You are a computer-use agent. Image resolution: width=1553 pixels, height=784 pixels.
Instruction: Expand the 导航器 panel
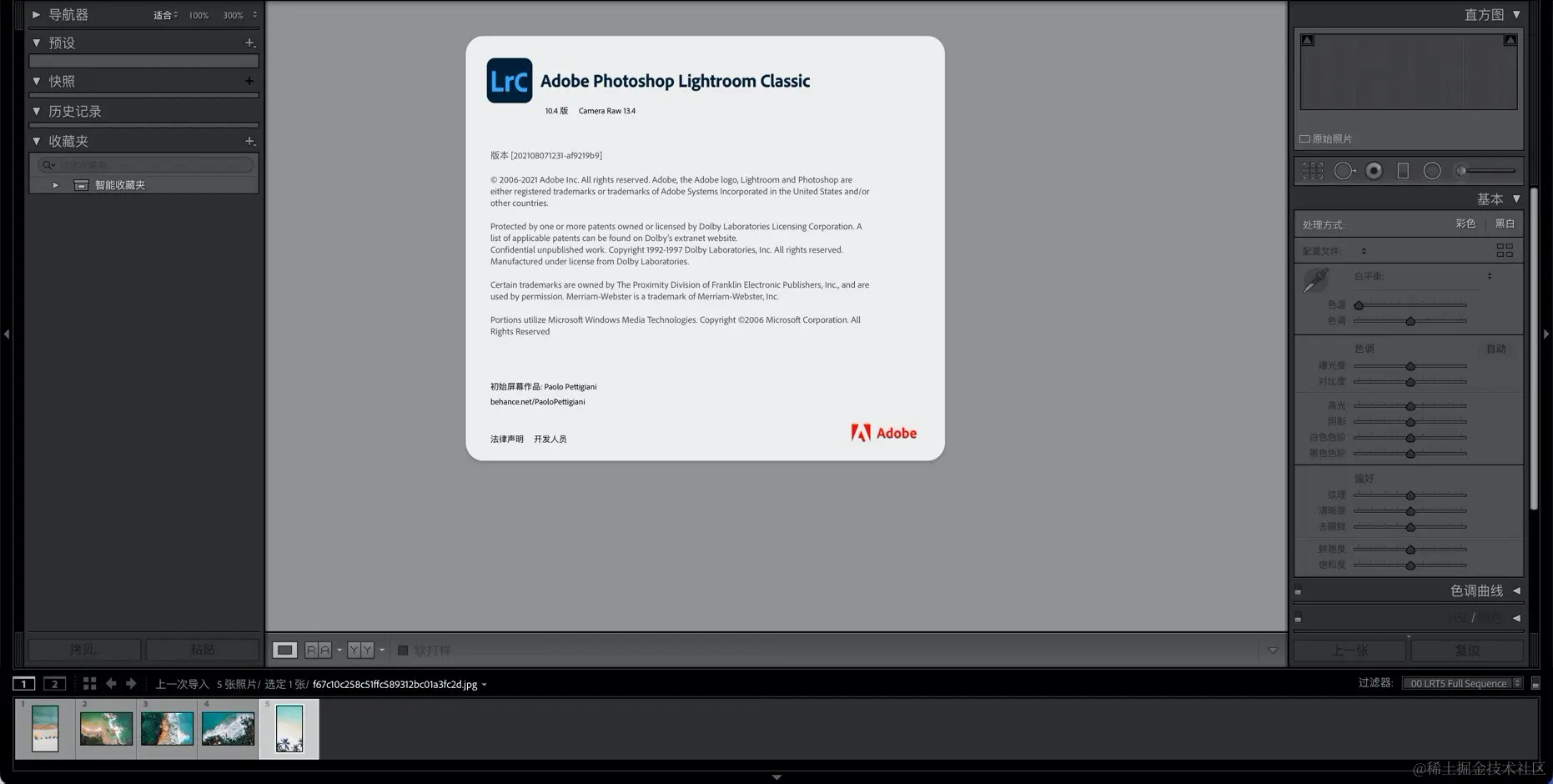[x=36, y=15]
